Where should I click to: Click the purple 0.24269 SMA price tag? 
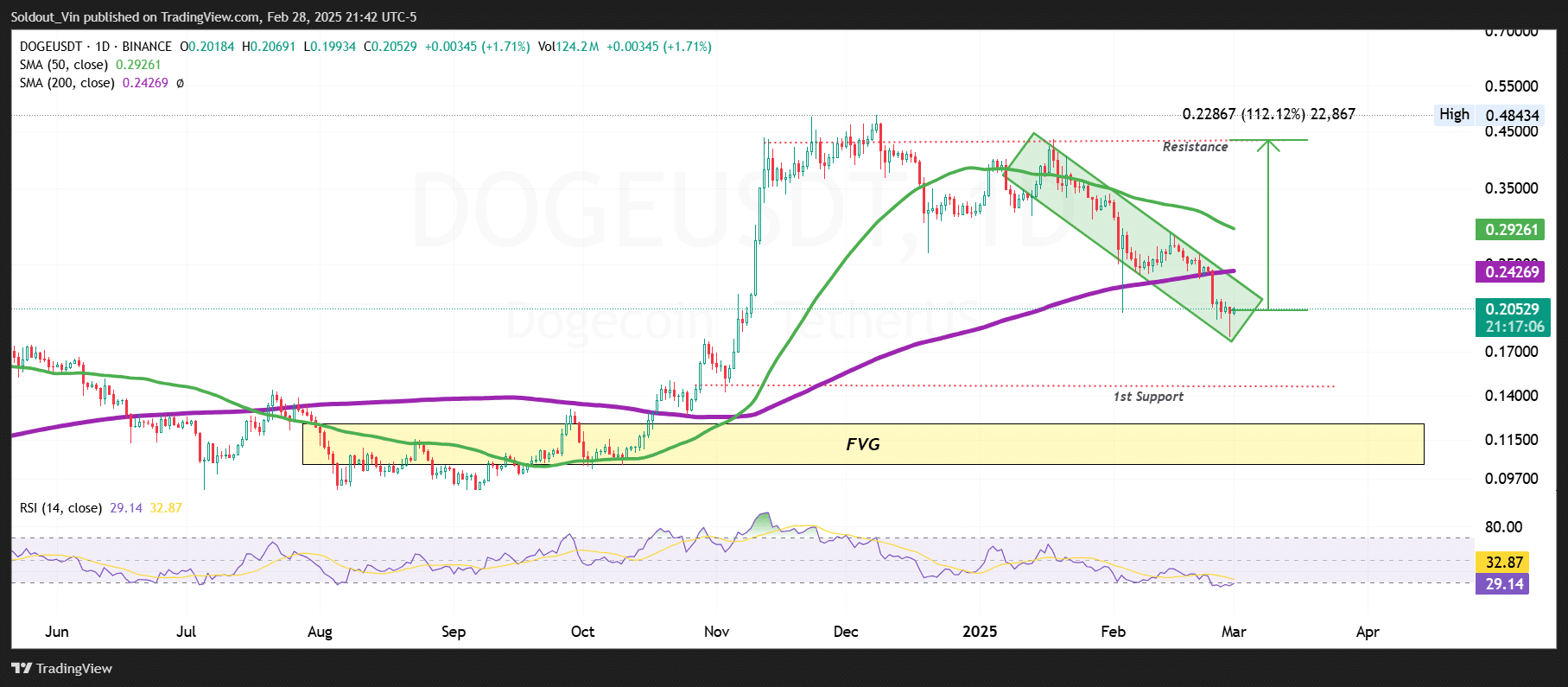(x=1512, y=272)
